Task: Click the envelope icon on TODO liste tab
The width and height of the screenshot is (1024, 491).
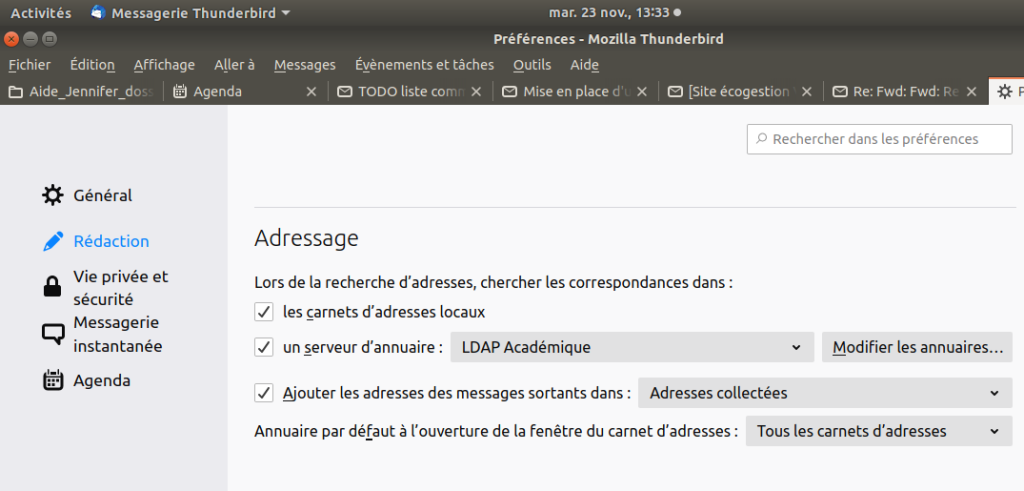Action: [345, 92]
